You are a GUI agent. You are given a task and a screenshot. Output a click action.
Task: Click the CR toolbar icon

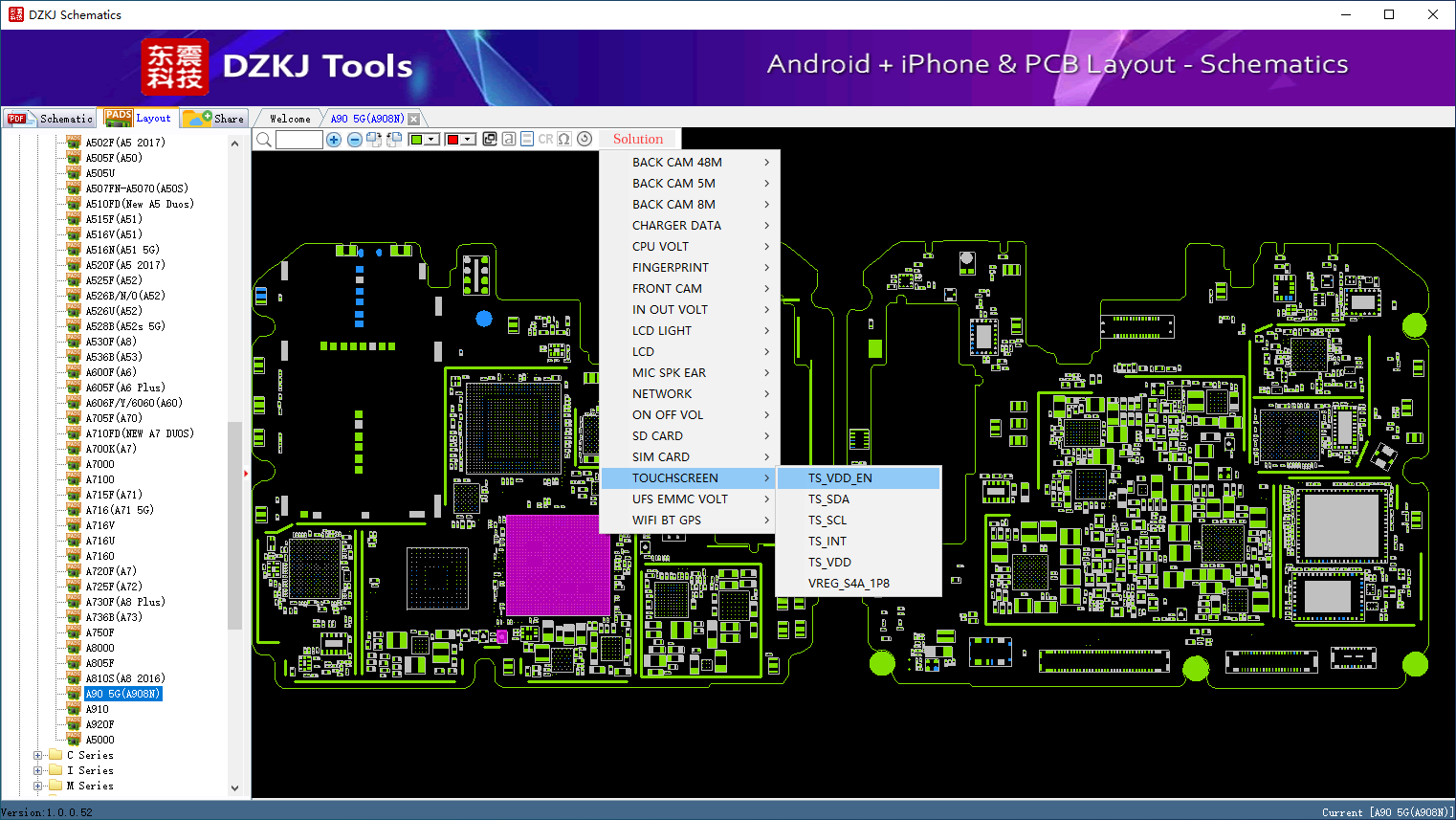(x=545, y=139)
